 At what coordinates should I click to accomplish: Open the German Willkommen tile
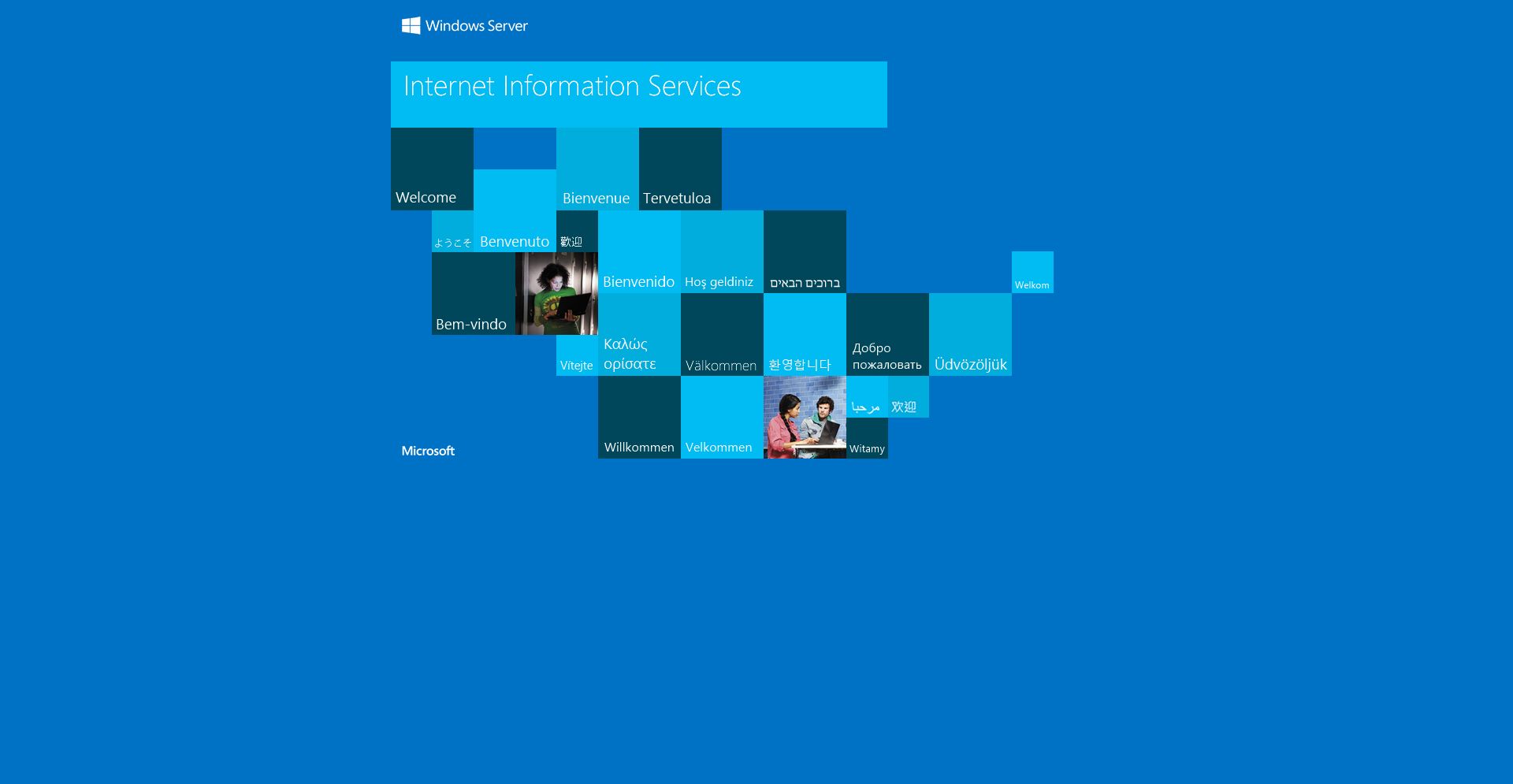pos(639,418)
